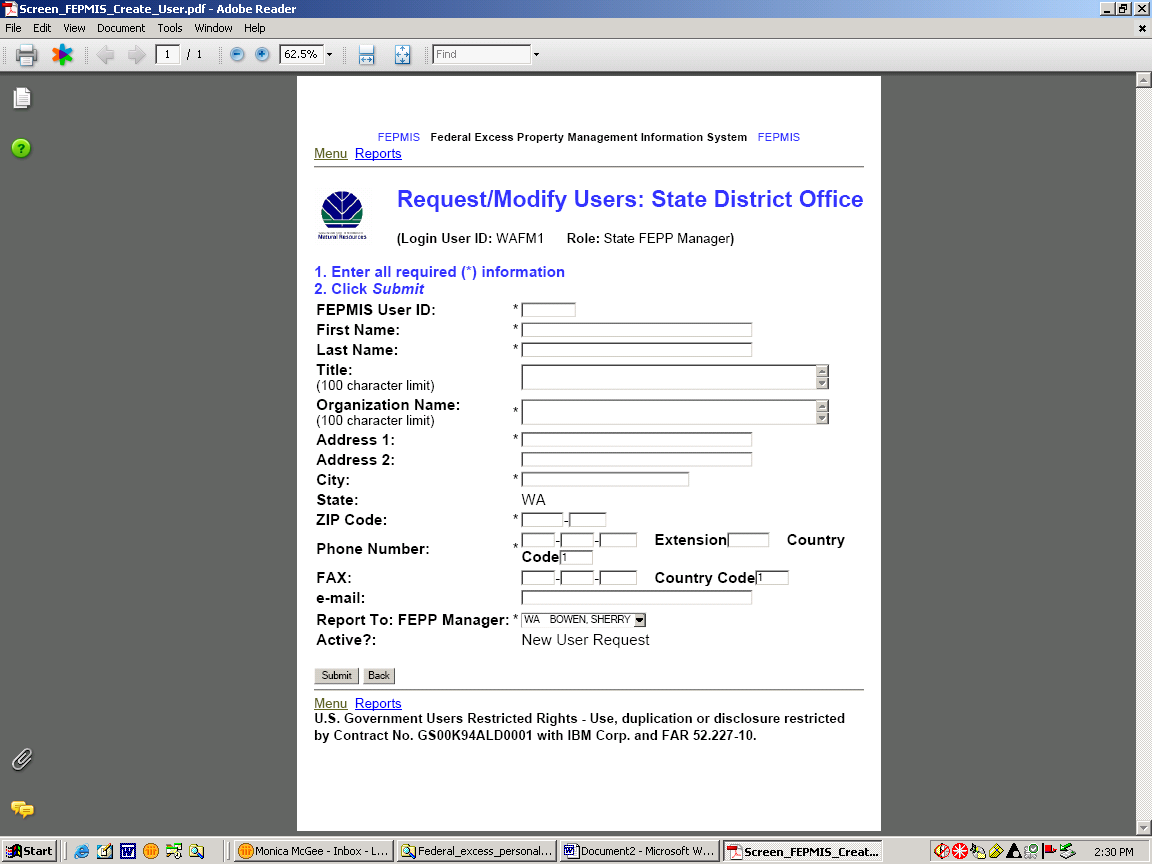This screenshot has height=864, width=1152.
Task: Open the green Help question icon
Action: coord(21,148)
